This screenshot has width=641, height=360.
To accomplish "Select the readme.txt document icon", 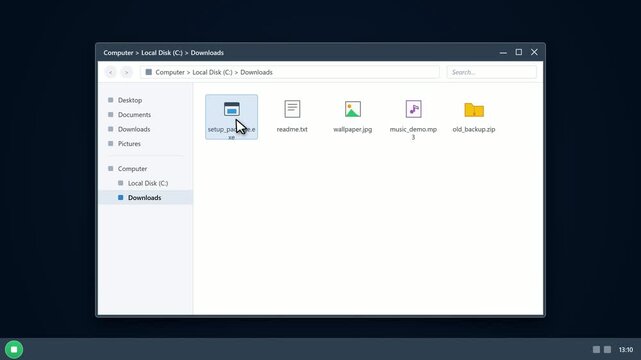I will point(292,109).
